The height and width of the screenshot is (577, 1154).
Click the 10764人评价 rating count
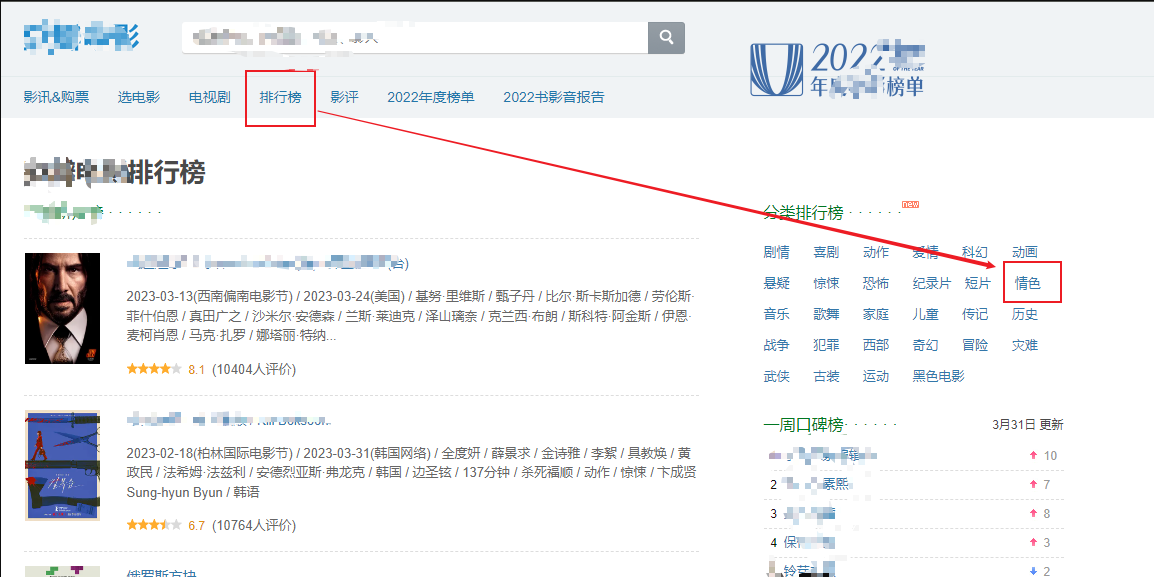tap(254, 525)
